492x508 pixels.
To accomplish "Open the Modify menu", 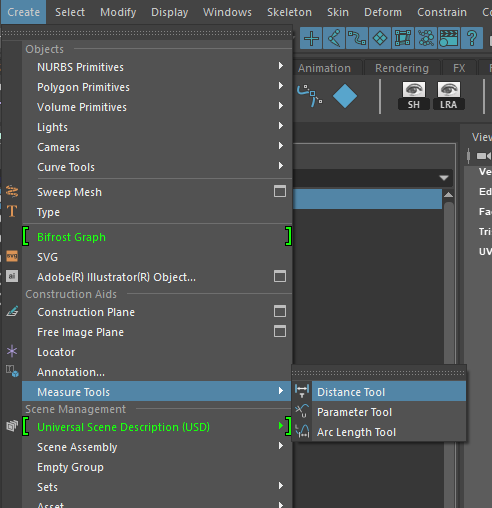I will click(x=118, y=12).
